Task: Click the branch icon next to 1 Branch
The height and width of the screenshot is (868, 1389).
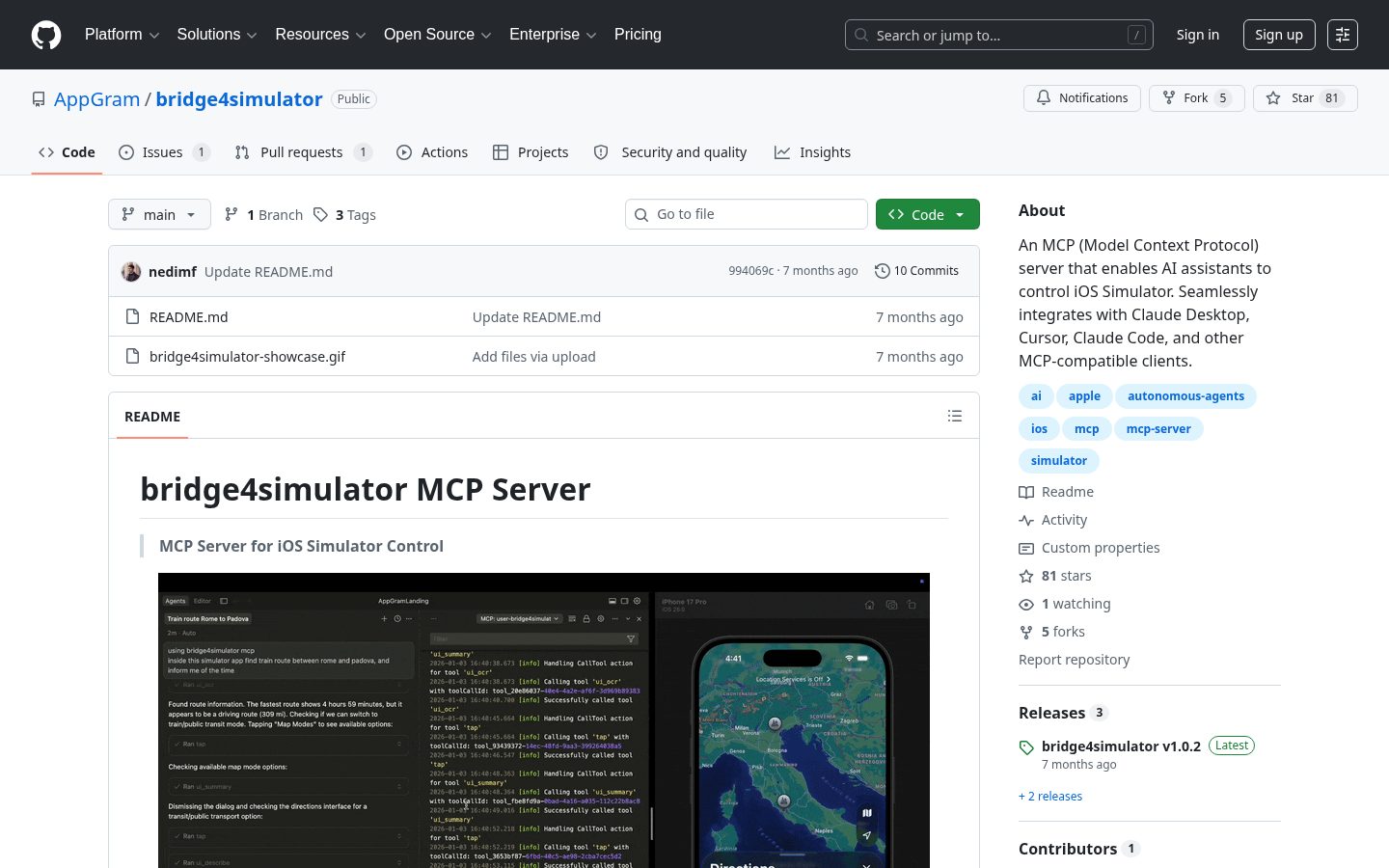Action: pos(231,214)
